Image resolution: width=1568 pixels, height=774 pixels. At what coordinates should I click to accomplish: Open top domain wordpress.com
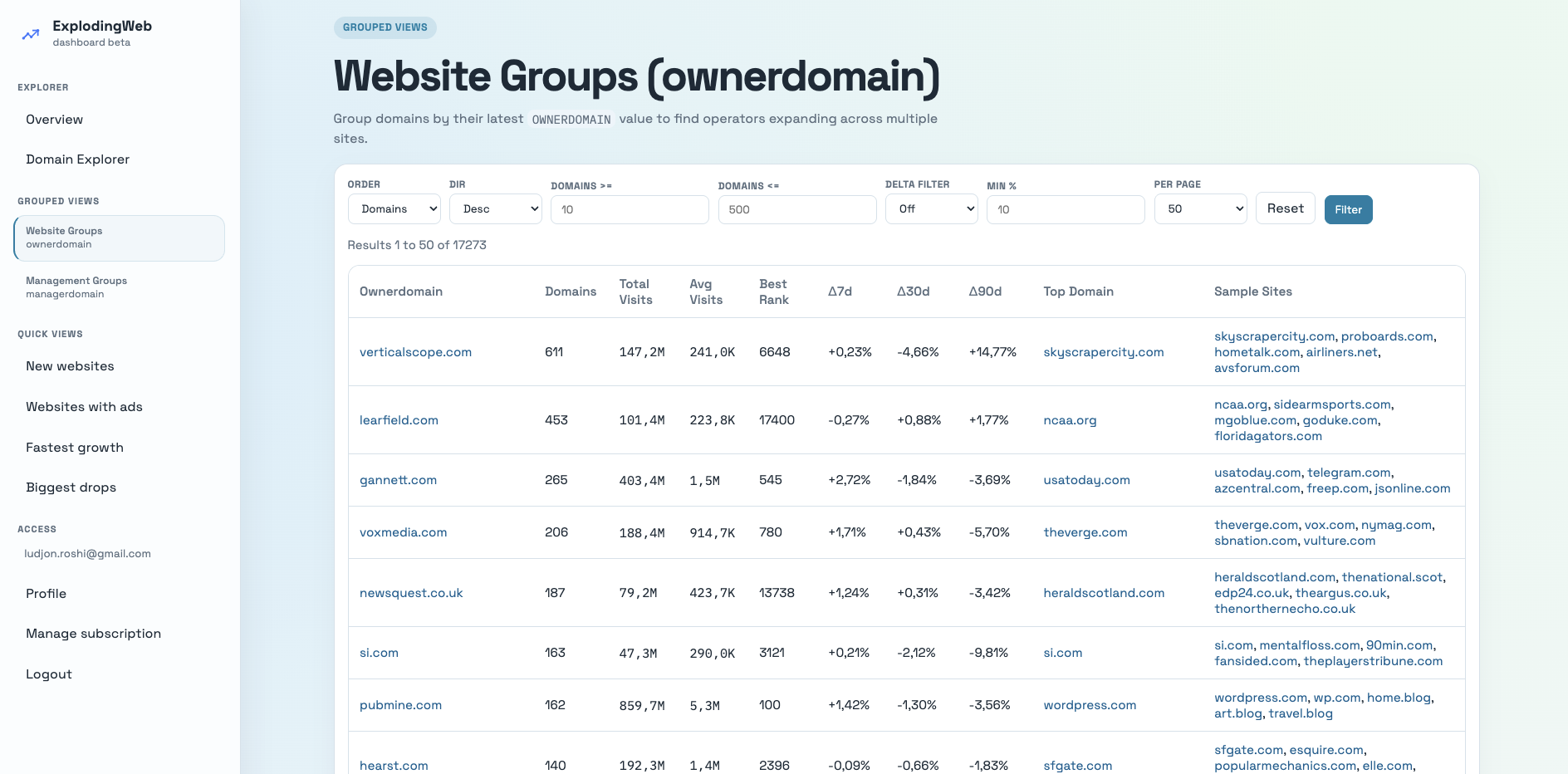(x=1090, y=705)
